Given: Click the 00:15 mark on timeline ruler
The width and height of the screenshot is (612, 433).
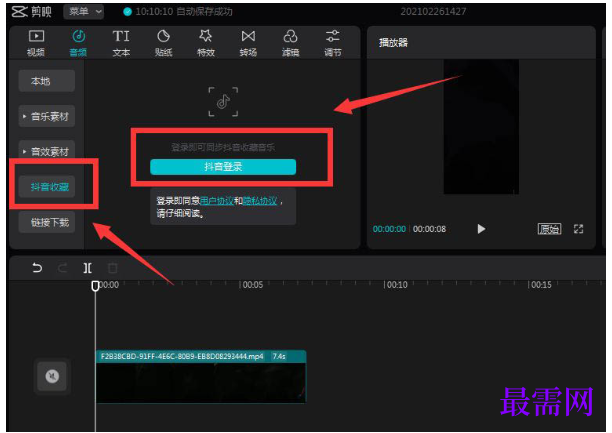Looking at the screenshot, I should click(x=541, y=285).
